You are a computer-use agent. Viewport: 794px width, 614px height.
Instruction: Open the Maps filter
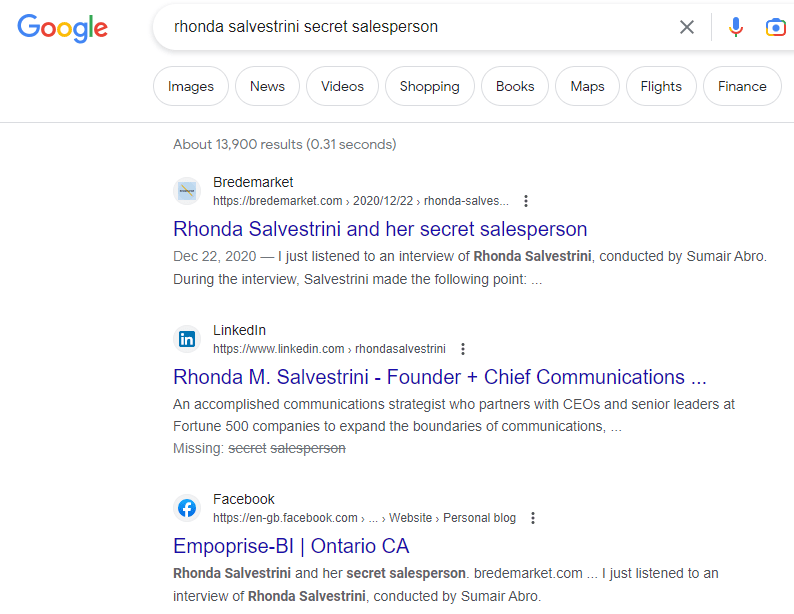click(x=587, y=86)
